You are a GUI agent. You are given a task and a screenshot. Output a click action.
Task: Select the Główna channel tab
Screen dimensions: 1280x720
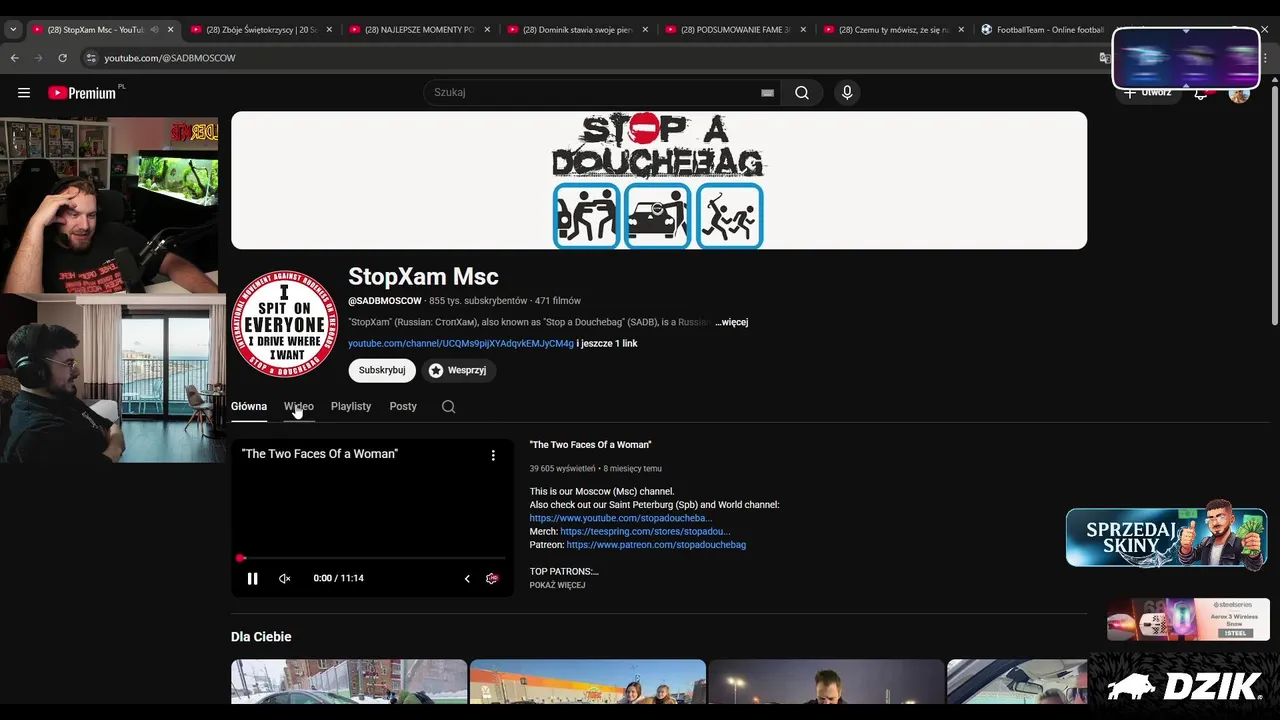click(x=249, y=406)
